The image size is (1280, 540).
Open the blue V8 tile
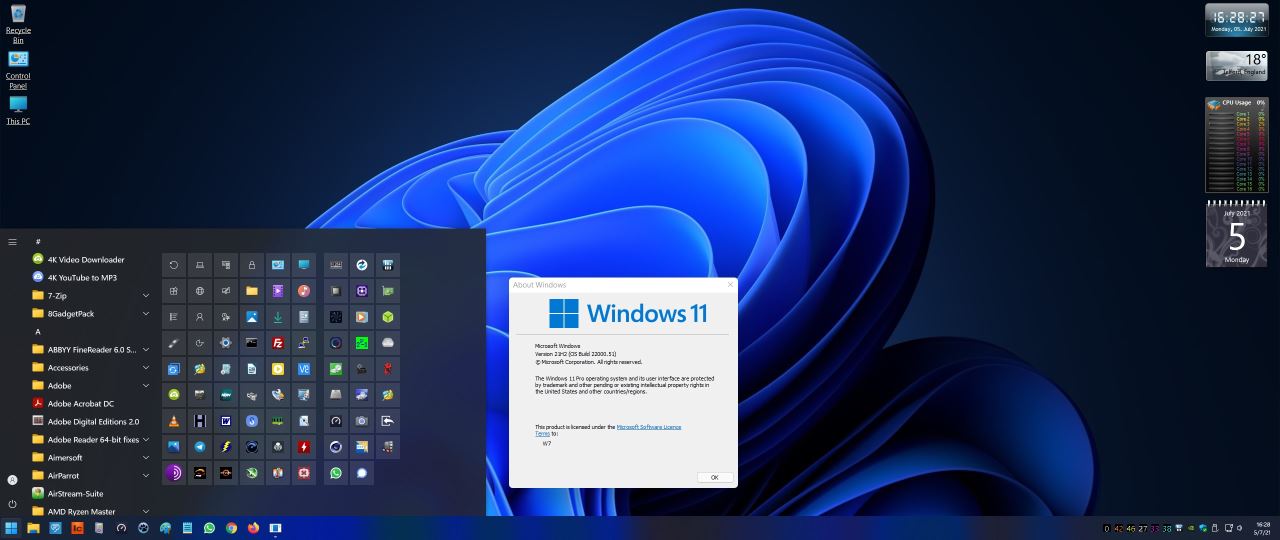point(304,369)
